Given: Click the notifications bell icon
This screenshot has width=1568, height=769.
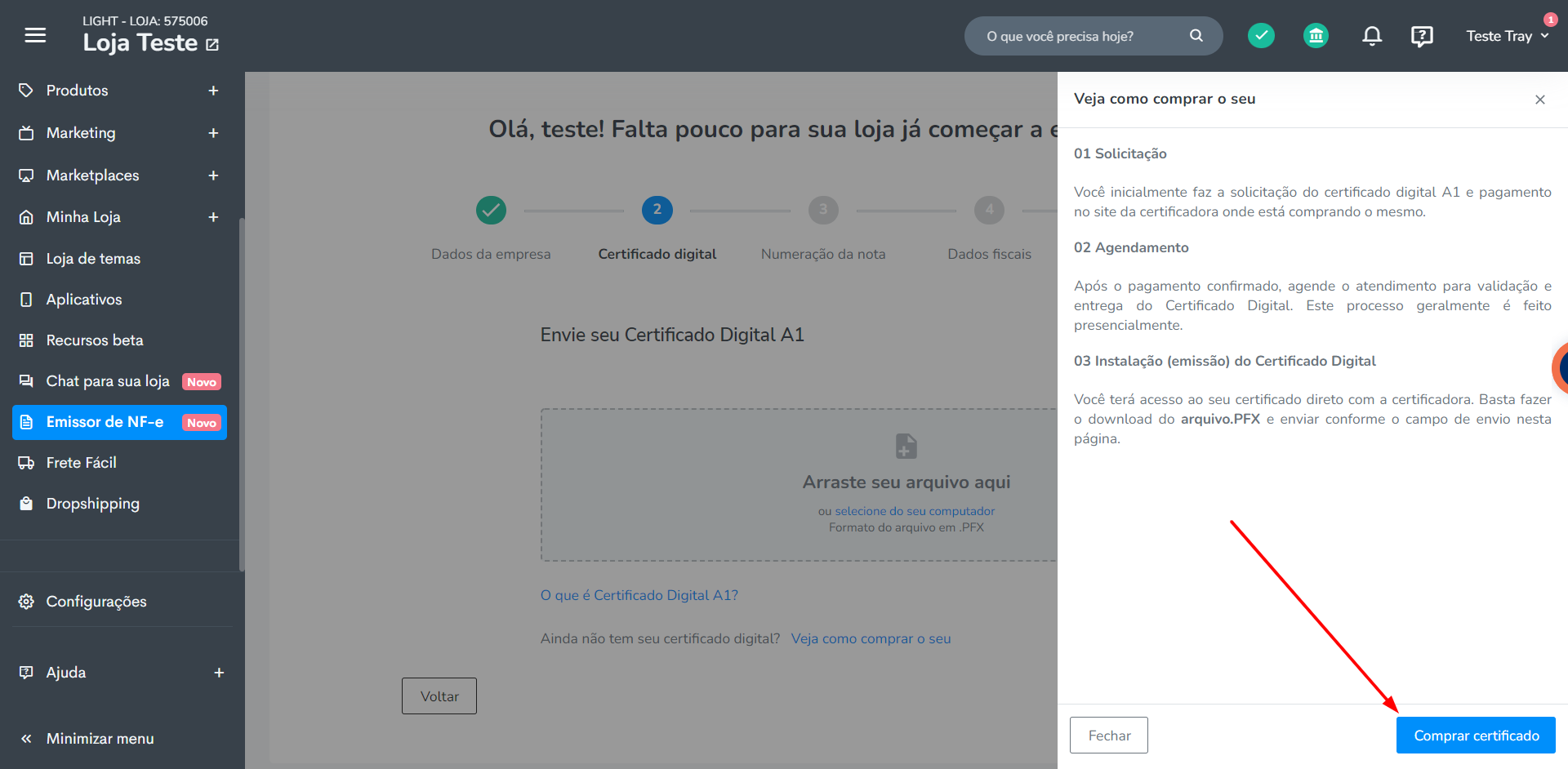Looking at the screenshot, I should 1372,36.
